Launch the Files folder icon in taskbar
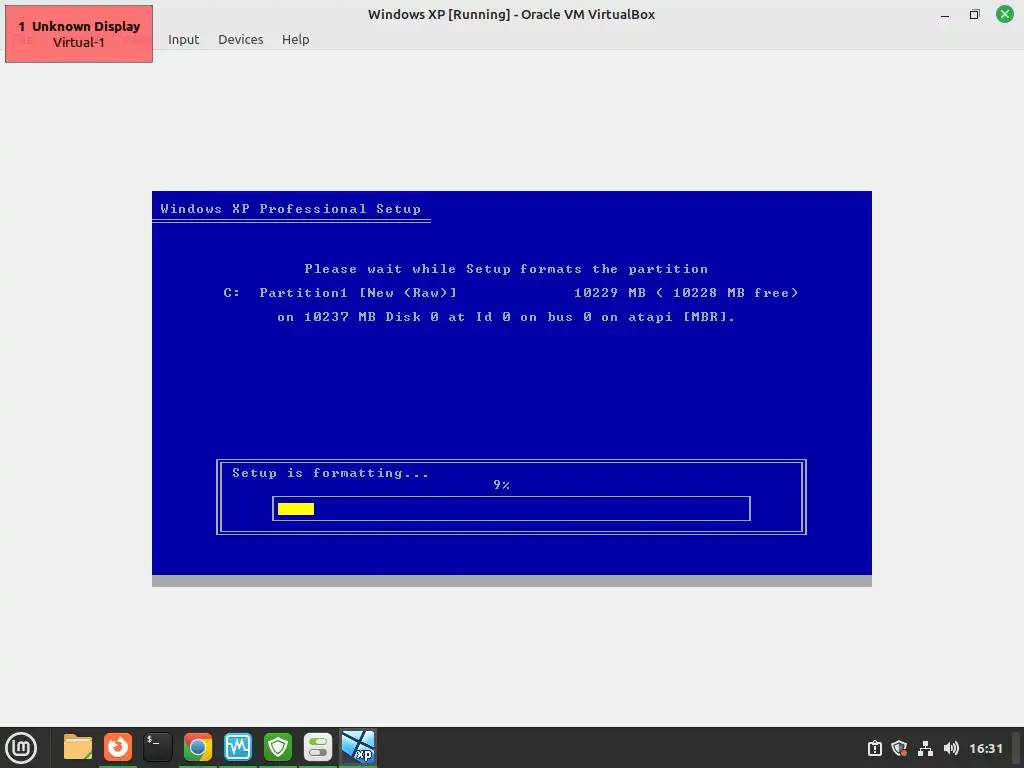The width and height of the screenshot is (1024, 768). pyautogui.click(x=78, y=747)
